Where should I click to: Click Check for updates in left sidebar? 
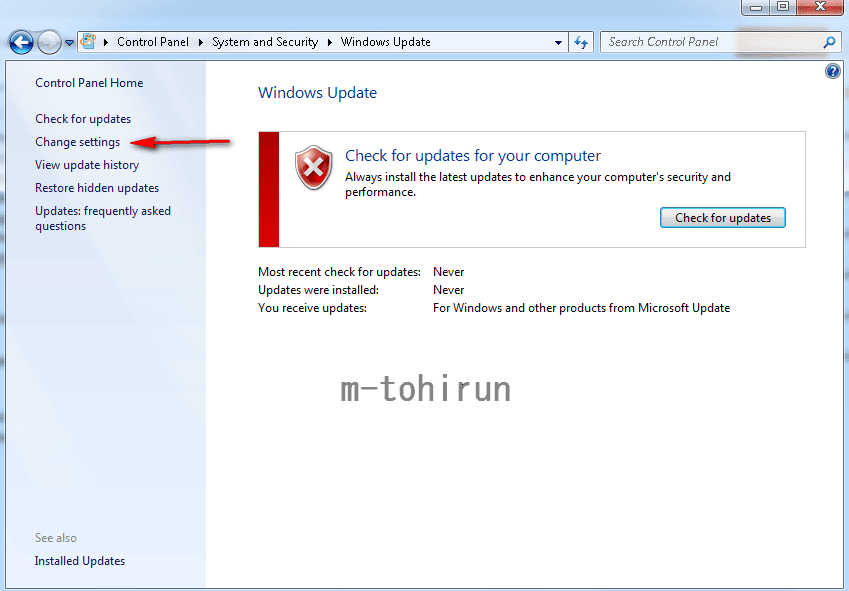(x=83, y=119)
